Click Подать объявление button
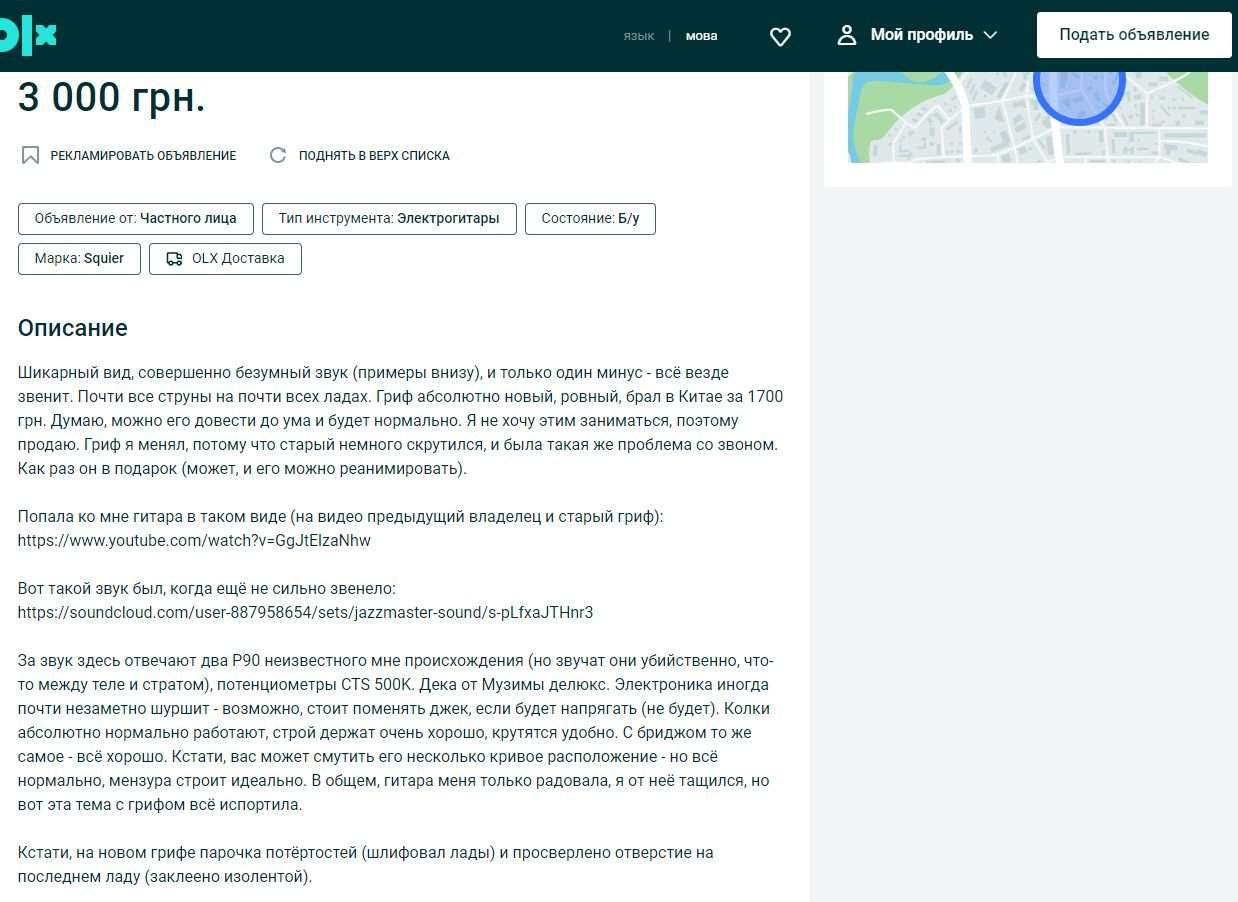The width and height of the screenshot is (1238, 902). click(x=1134, y=35)
